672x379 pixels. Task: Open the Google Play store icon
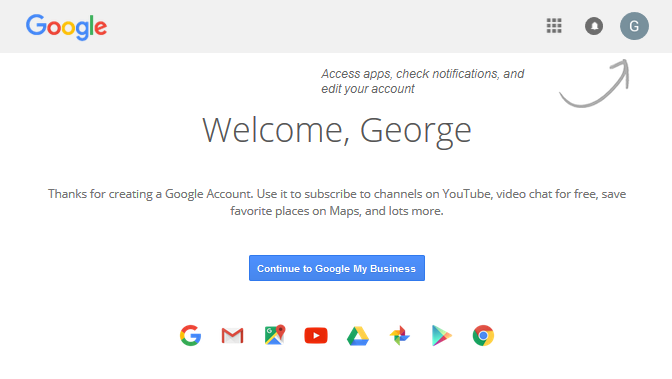441,335
